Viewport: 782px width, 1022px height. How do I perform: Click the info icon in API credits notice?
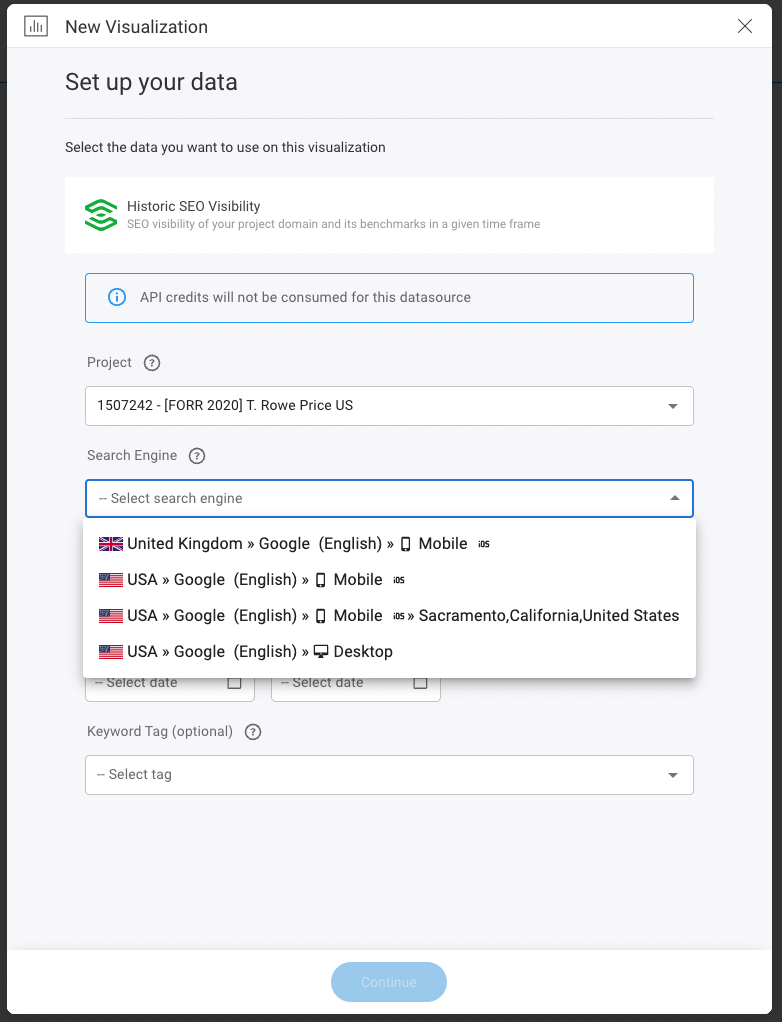(x=117, y=297)
